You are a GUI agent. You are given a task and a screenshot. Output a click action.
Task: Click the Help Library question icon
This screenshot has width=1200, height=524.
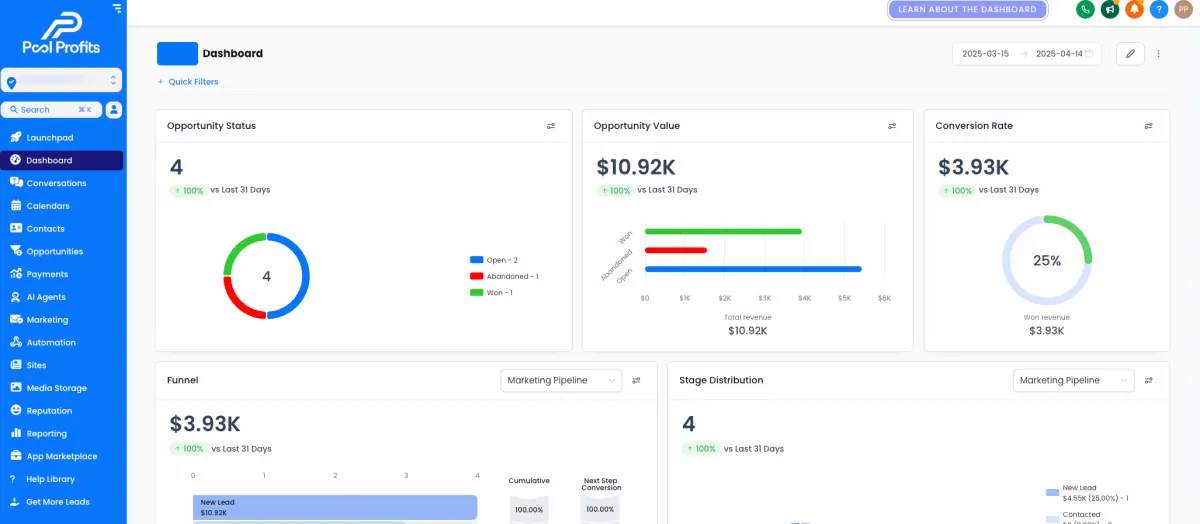(13, 479)
